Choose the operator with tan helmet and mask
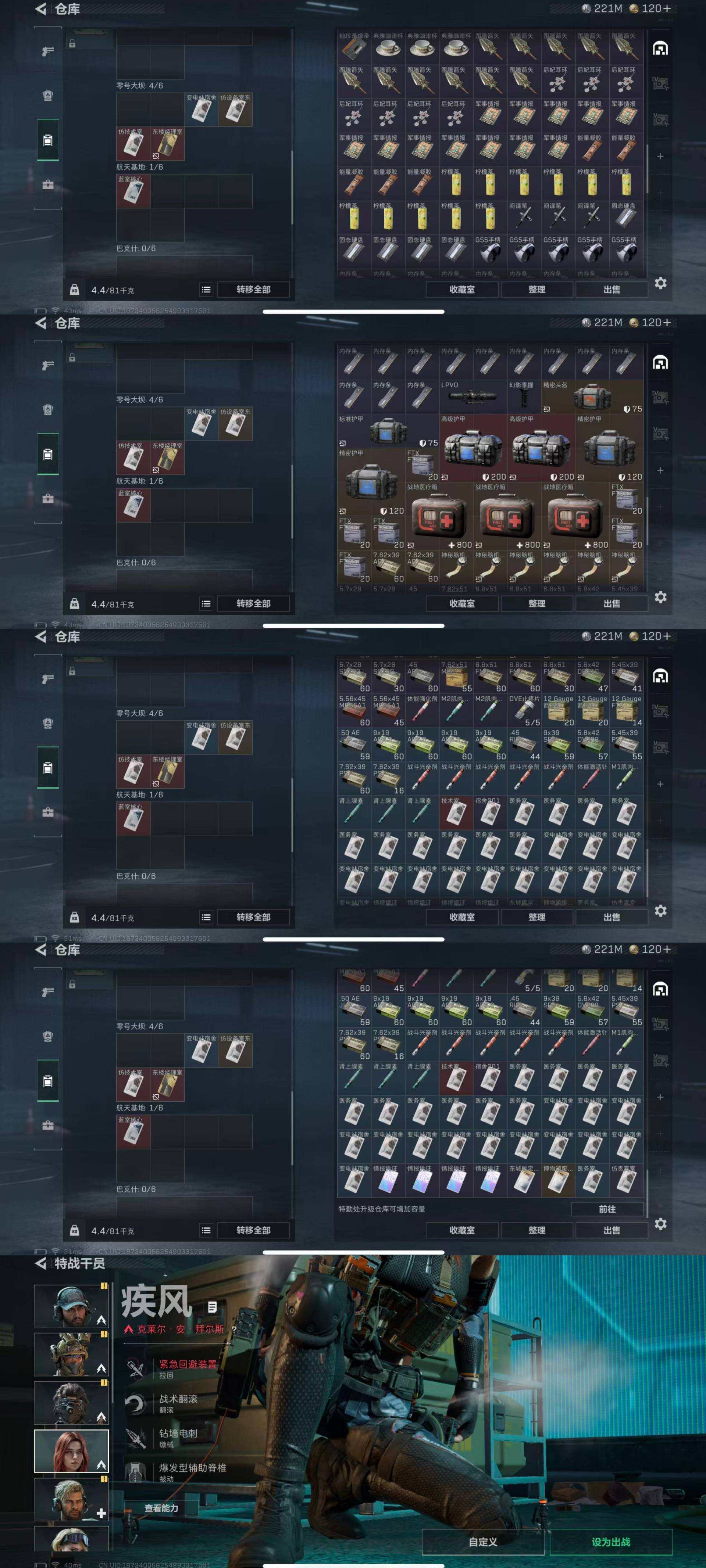 click(x=71, y=1354)
